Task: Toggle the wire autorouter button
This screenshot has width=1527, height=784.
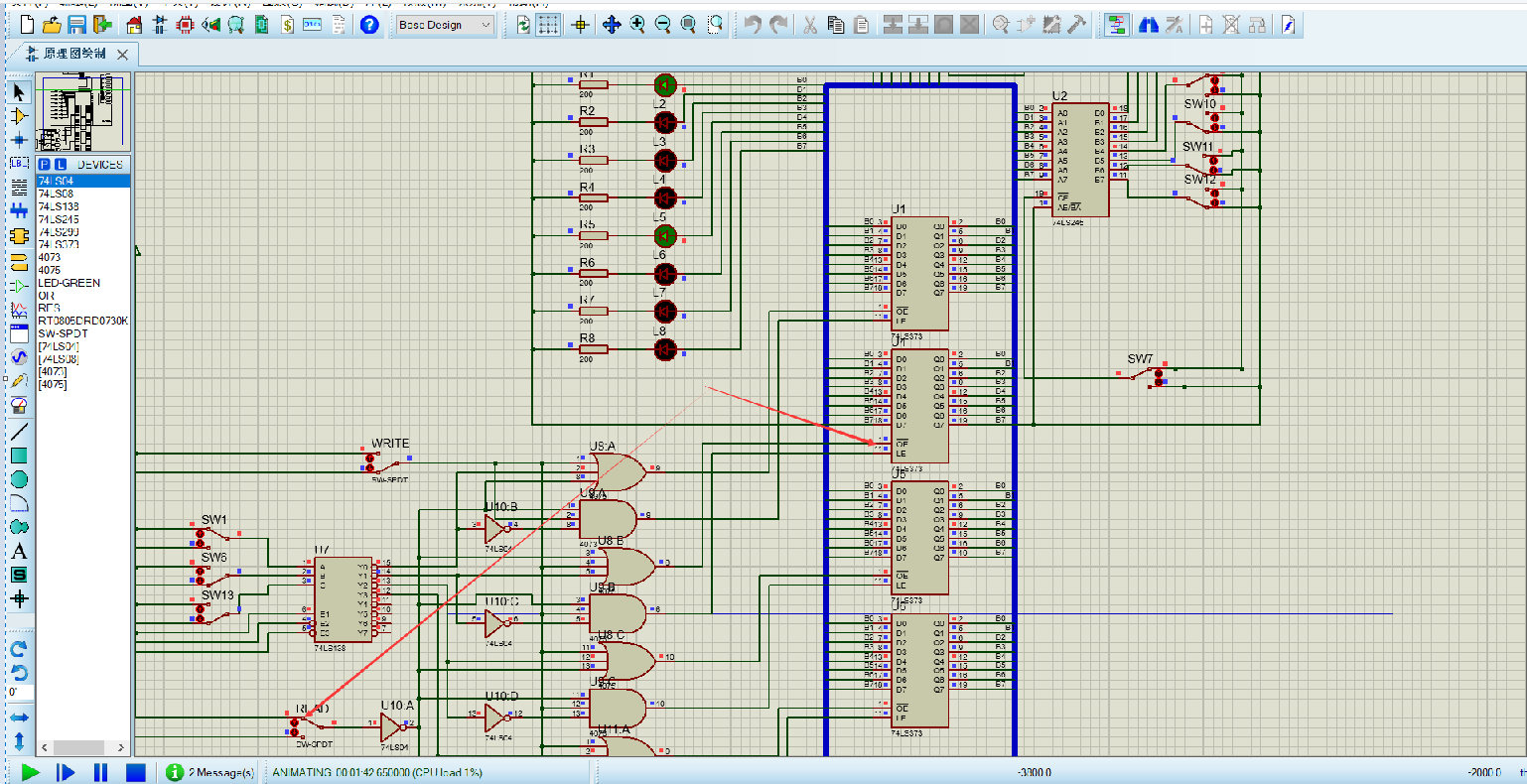Action: (x=1116, y=25)
